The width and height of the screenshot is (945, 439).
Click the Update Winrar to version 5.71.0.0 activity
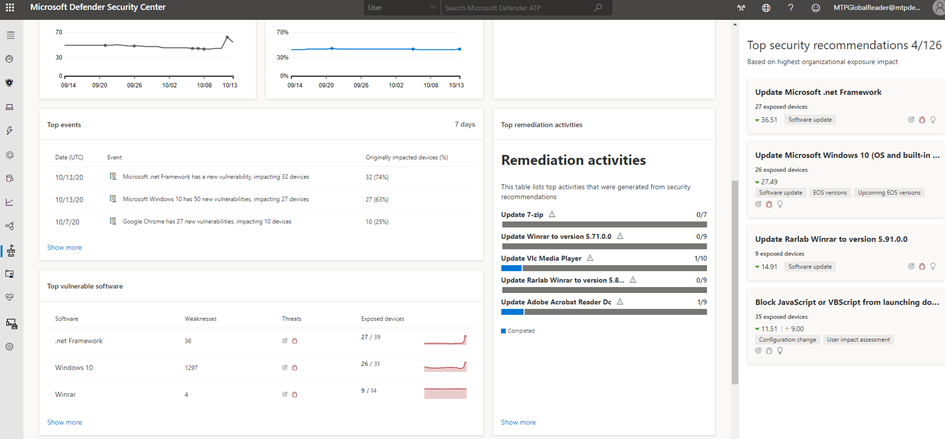tap(556, 236)
